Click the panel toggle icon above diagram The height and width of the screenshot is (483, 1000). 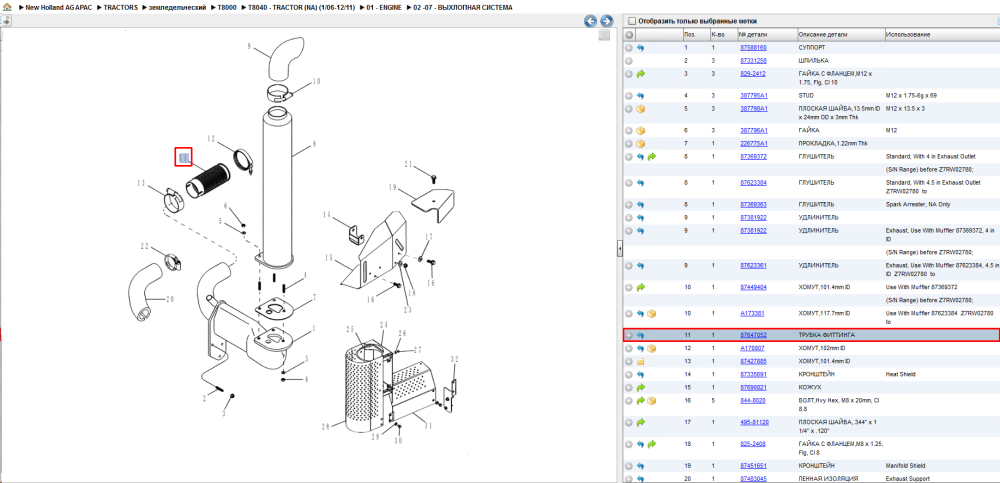pyautogui.click(x=6, y=20)
